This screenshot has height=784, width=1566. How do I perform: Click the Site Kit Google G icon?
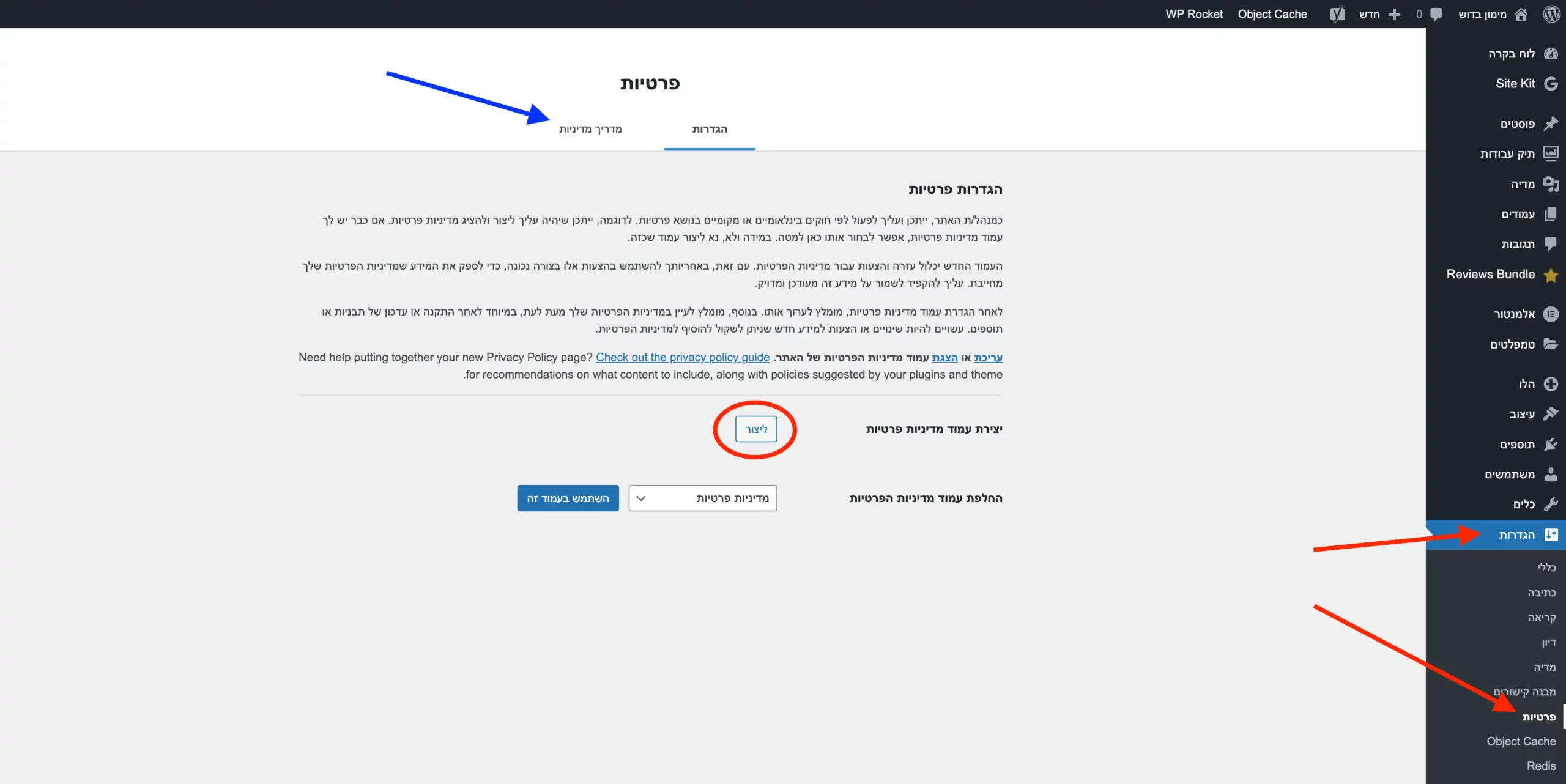coord(1551,84)
